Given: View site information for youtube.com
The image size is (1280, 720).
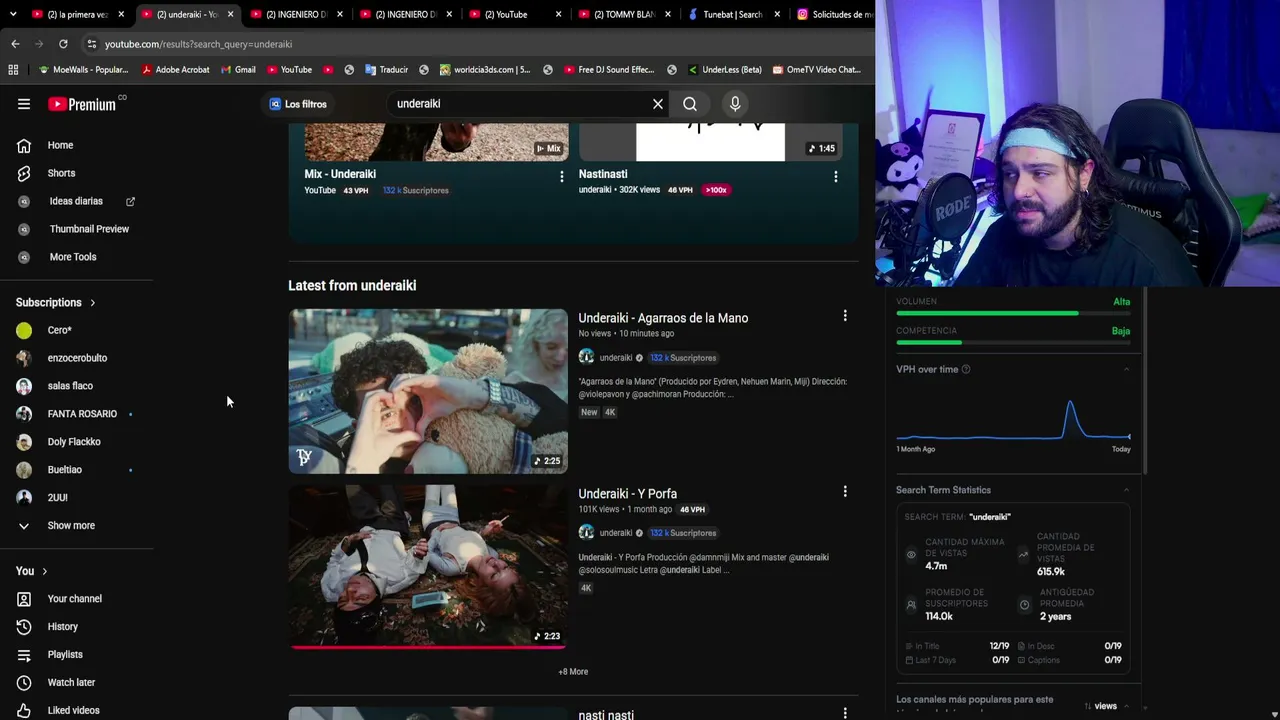Looking at the screenshot, I should pyautogui.click(x=91, y=44).
